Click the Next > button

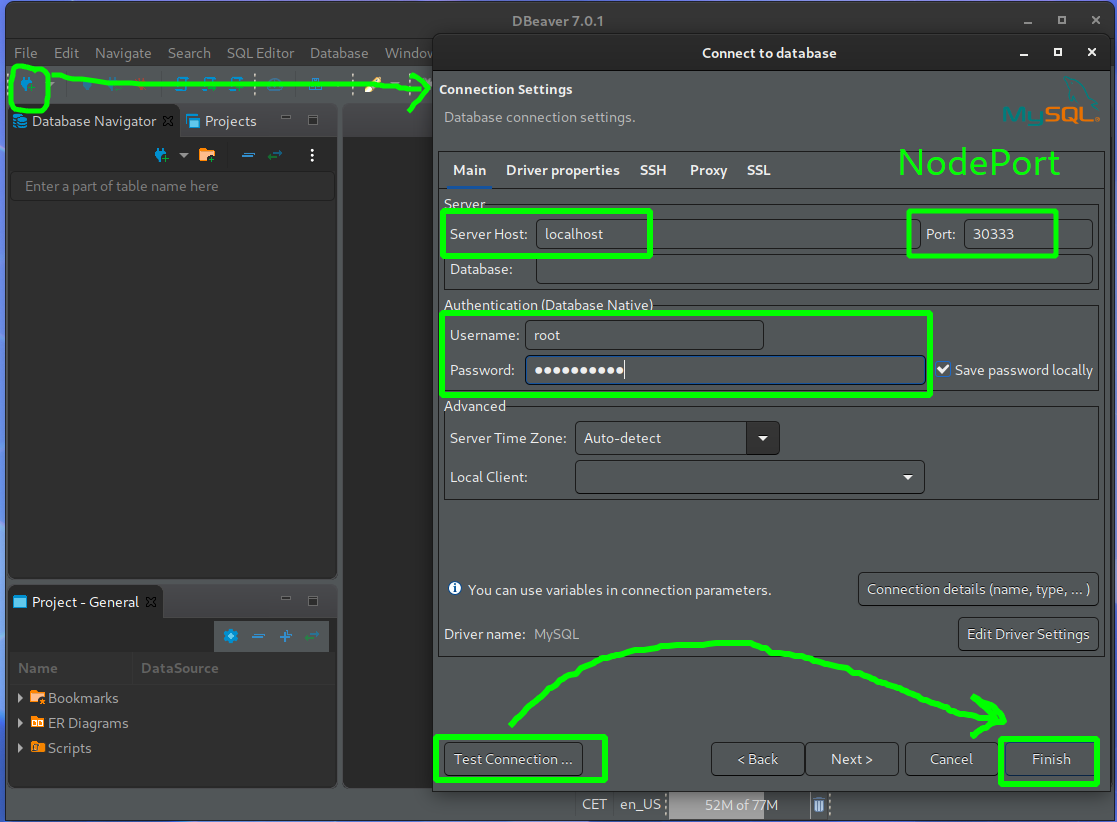coord(851,759)
